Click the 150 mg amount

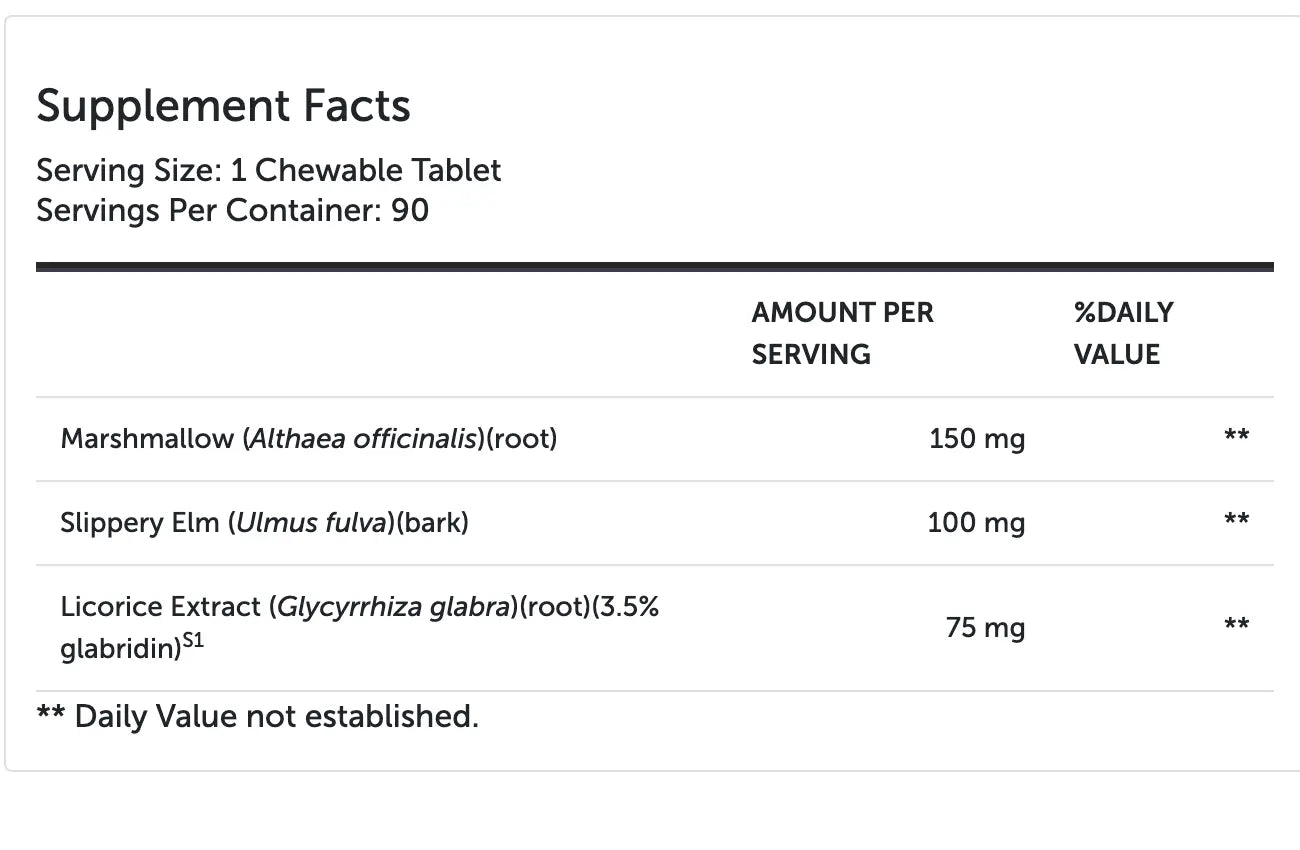[976, 439]
